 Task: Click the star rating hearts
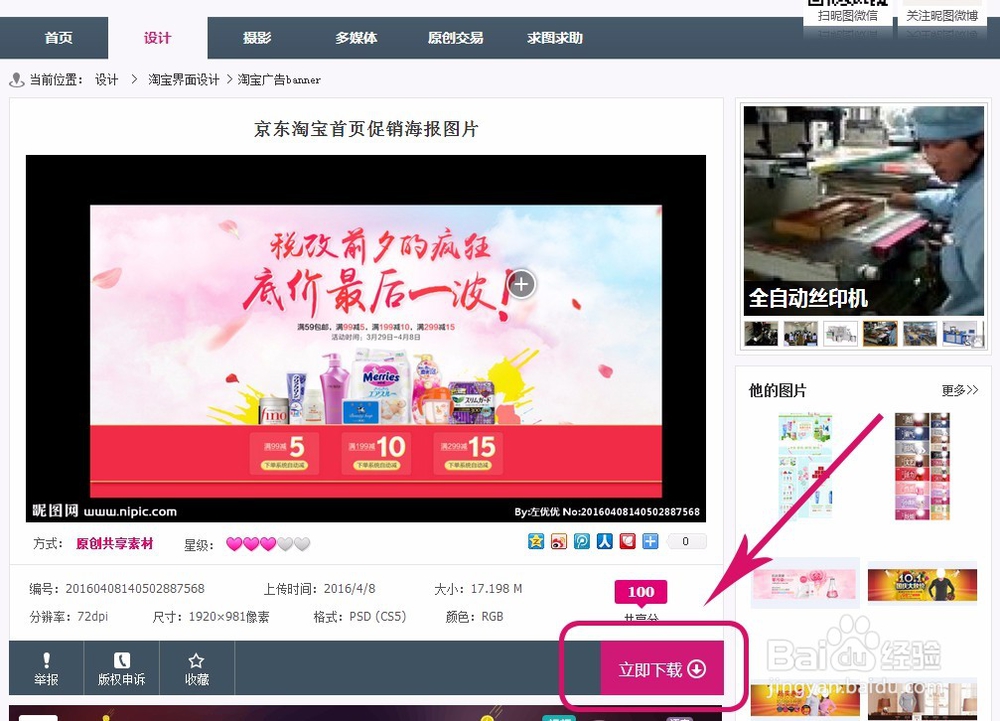pyautogui.click(x=268, y=544)
